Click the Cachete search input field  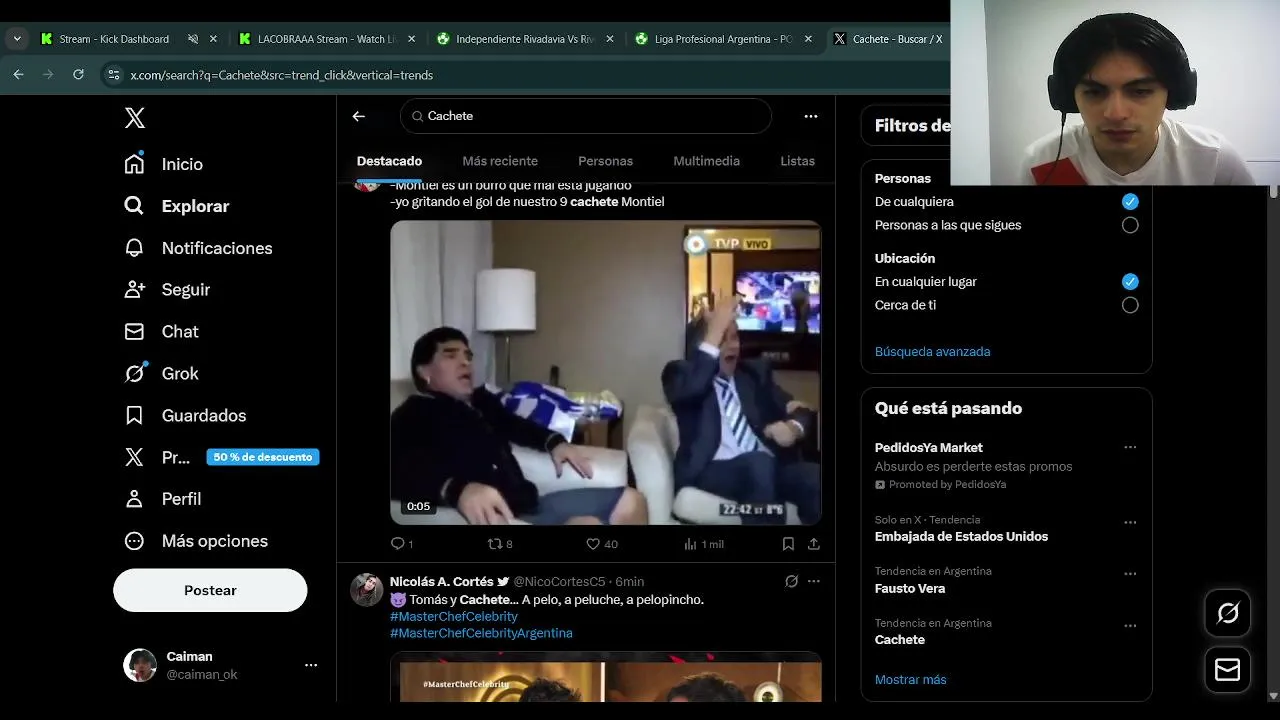tap(586, 116)
